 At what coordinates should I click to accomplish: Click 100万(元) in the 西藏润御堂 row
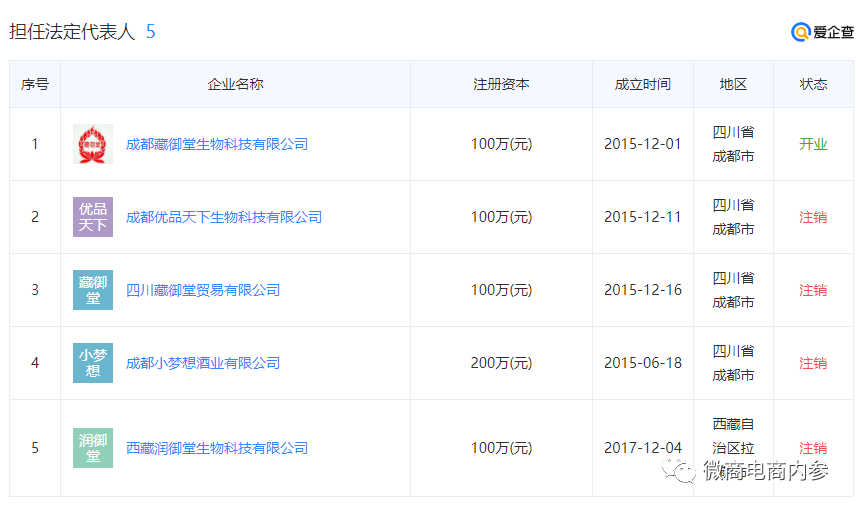coord(501,449)
